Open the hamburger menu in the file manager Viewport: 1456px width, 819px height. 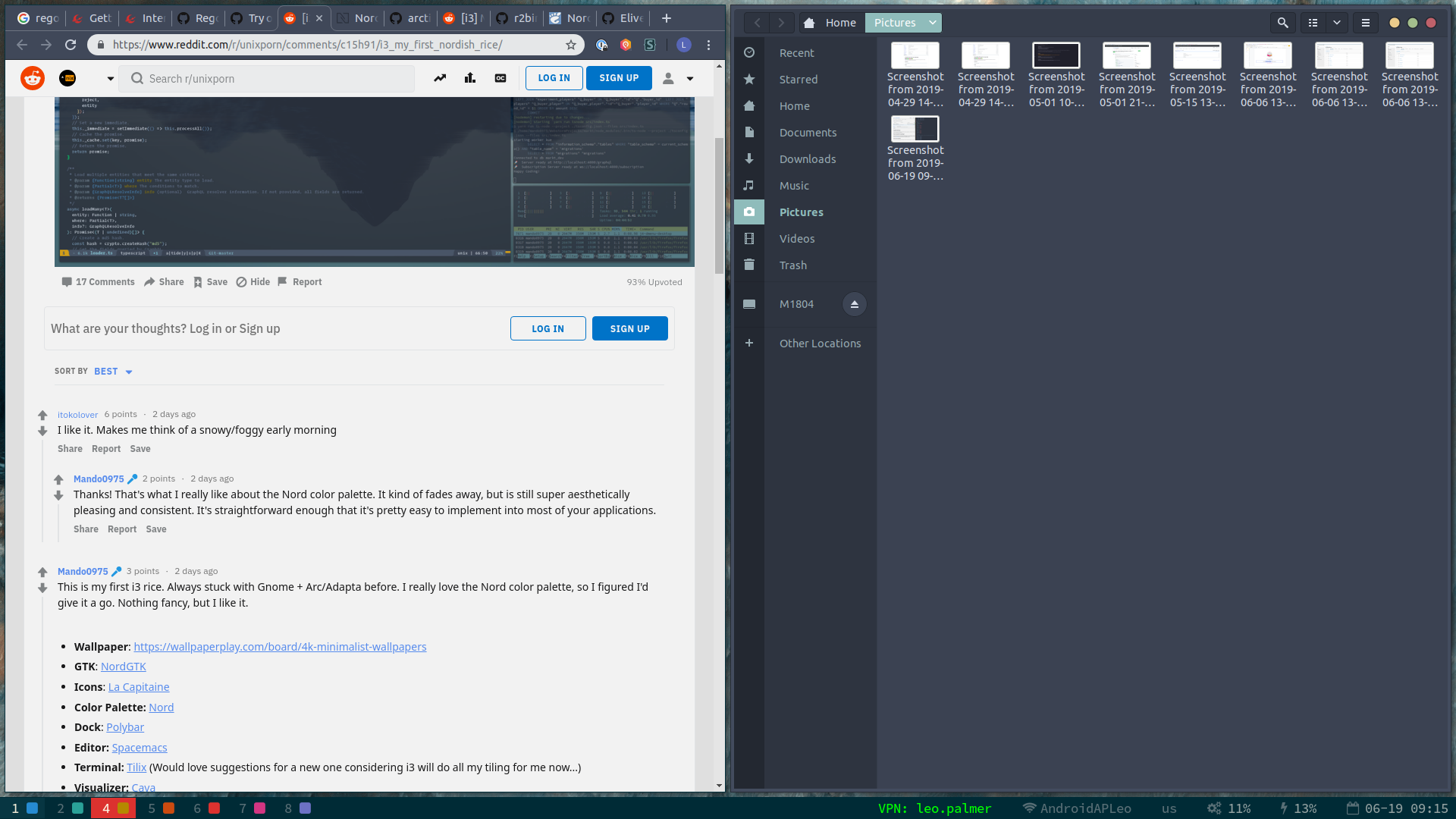pyautogui.click(x=1365, y=23)
